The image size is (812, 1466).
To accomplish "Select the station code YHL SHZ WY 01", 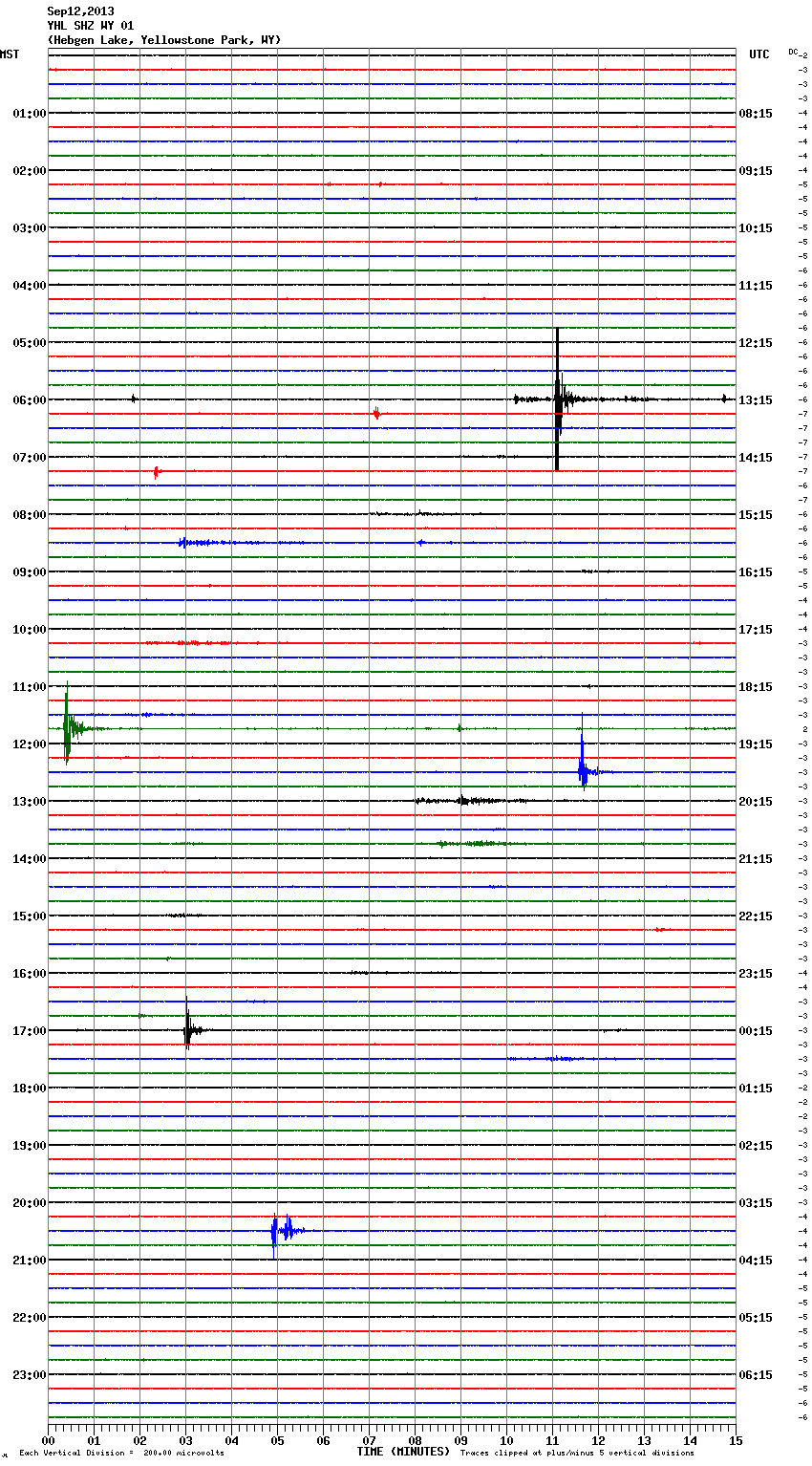I will point(91,26).
